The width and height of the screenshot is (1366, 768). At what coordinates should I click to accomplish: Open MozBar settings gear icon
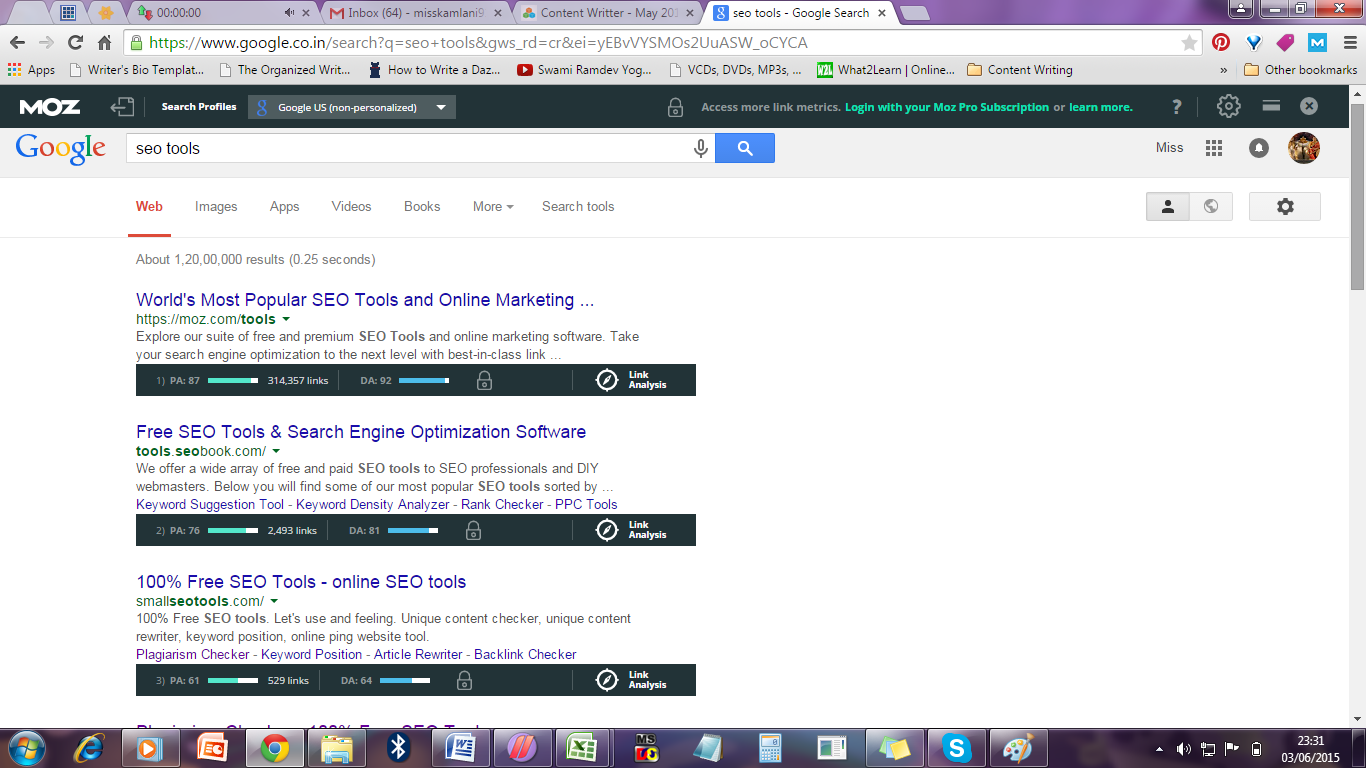tap(1229, 107)
